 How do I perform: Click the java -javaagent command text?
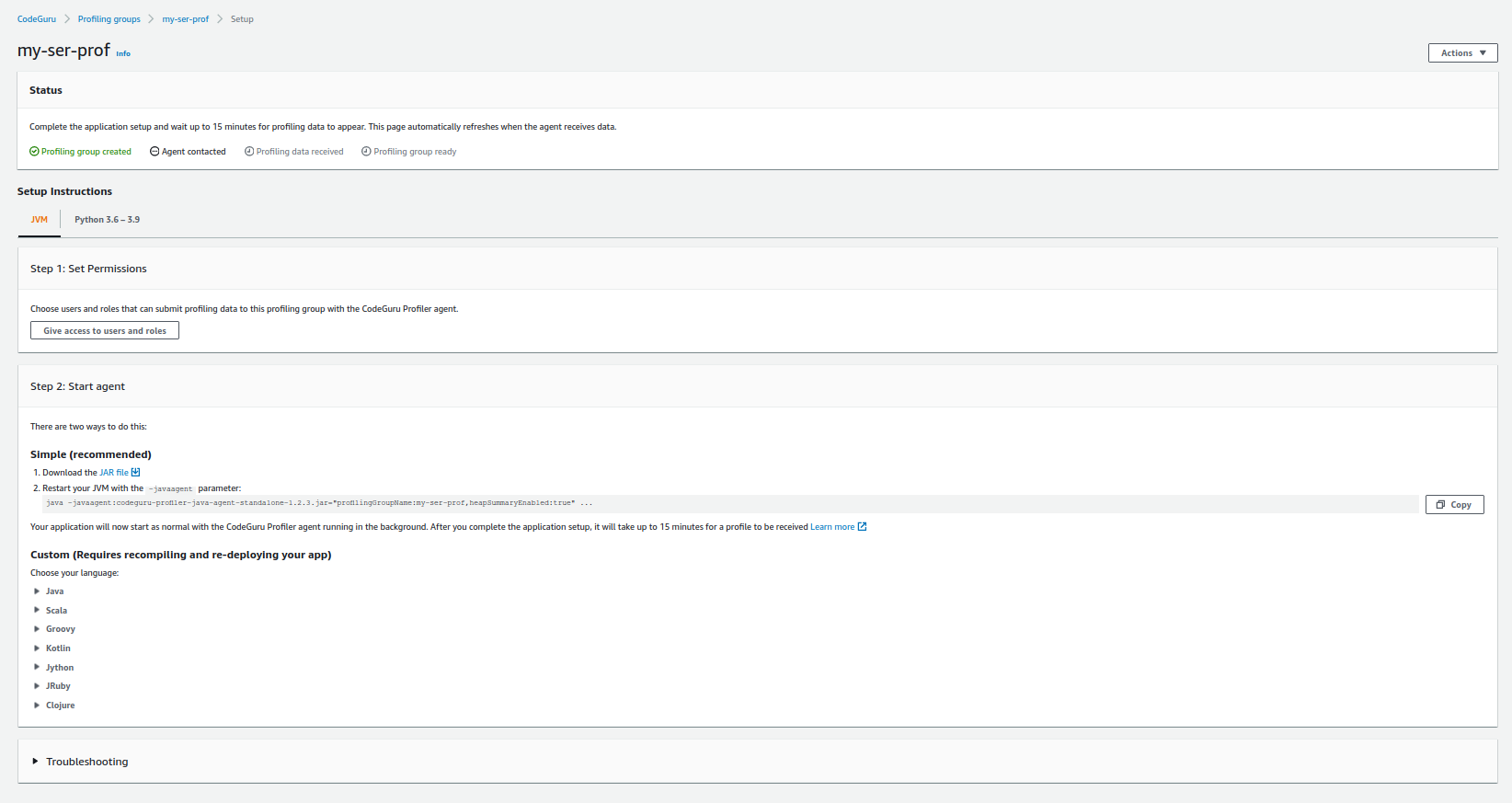(x=319, y=503)
